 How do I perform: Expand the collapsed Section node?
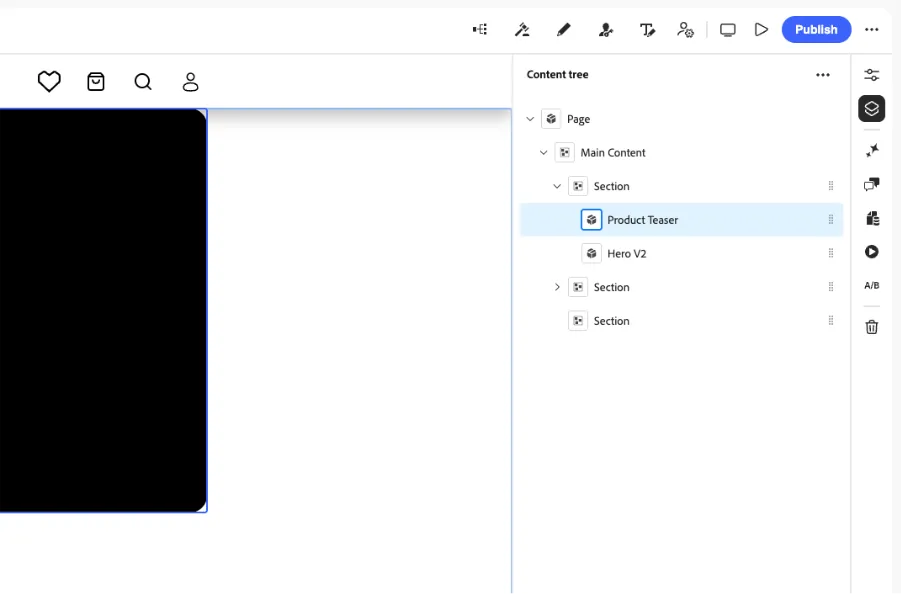click(557, 287)
